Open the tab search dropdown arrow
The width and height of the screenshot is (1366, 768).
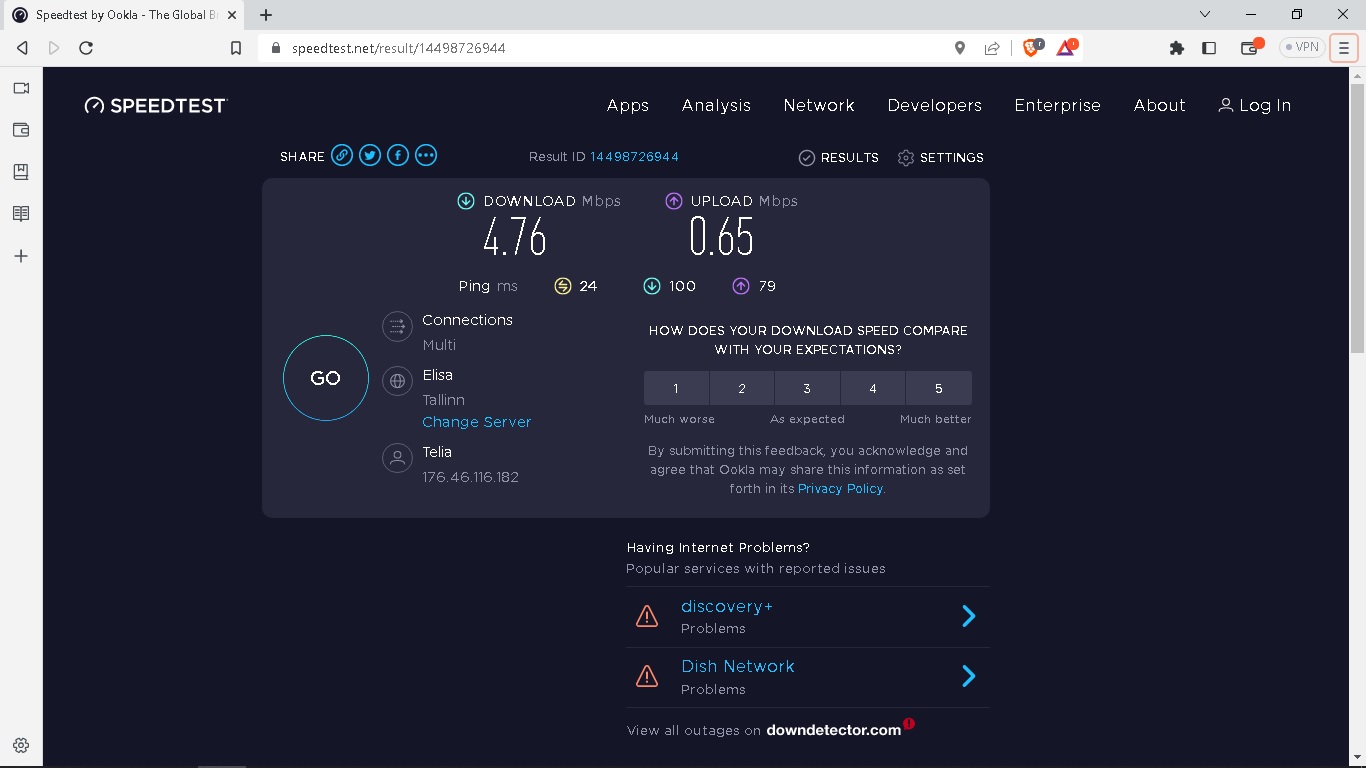(x=1205, y=14)
